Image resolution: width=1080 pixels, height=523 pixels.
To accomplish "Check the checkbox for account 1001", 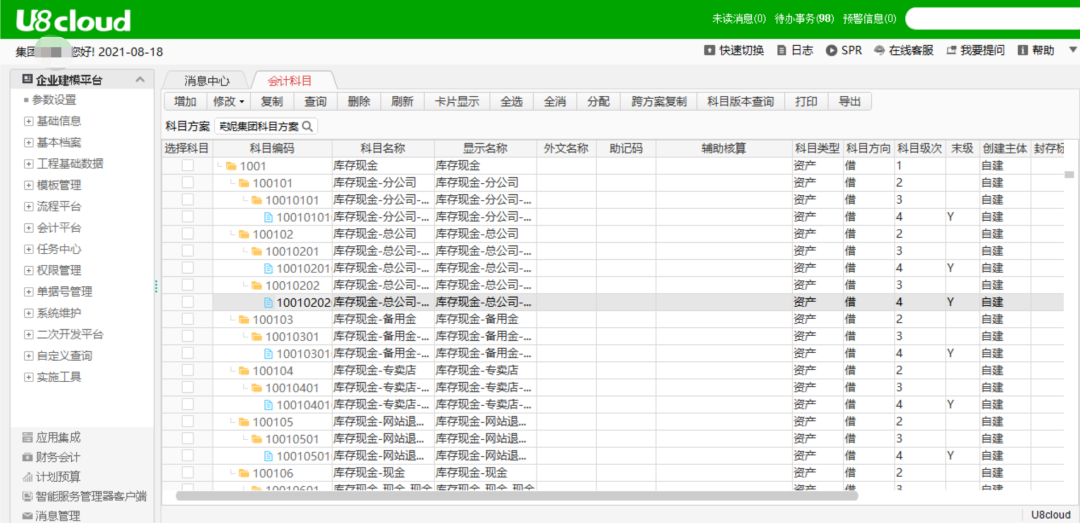I will [x=187, y=166].
